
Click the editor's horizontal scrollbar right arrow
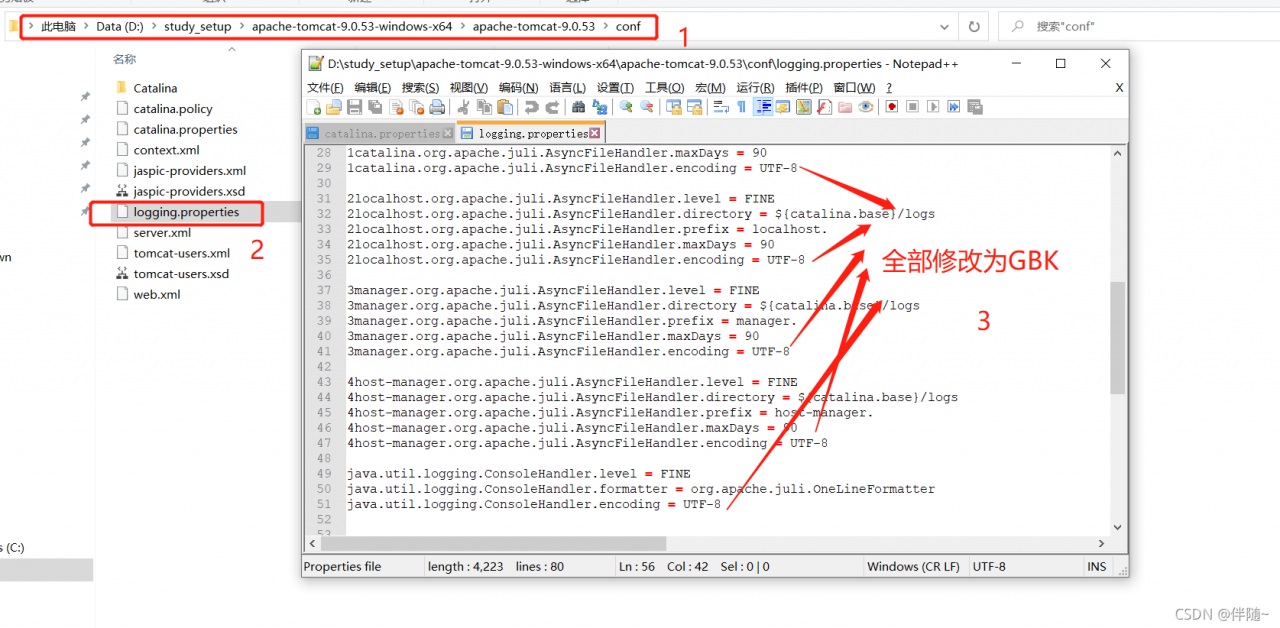[1102, 543]
